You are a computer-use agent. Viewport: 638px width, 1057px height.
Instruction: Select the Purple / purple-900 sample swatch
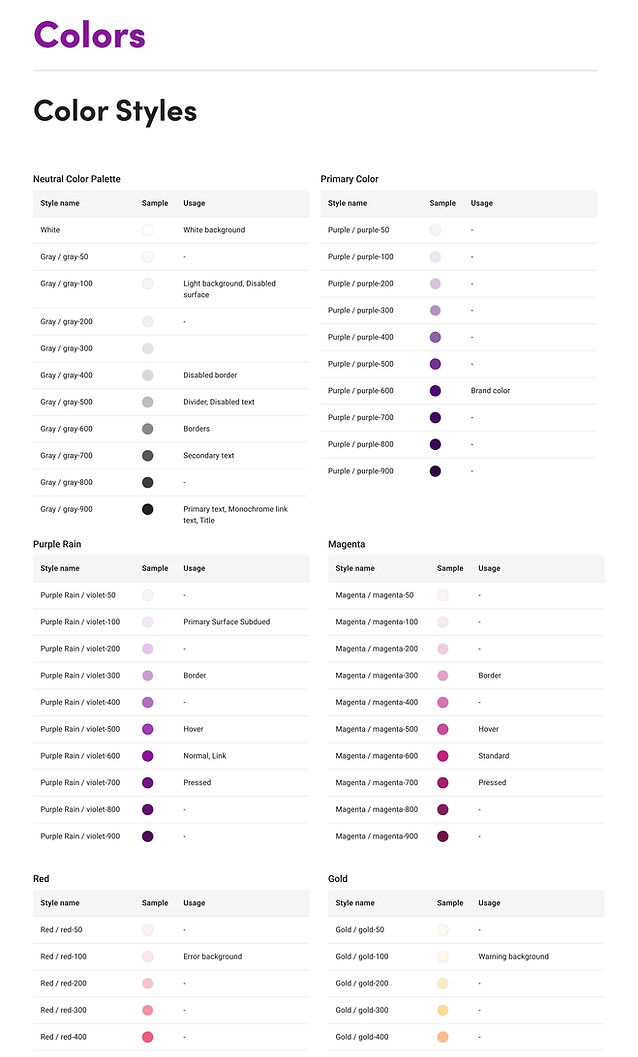pyautogui.click(x=435, y=471)
